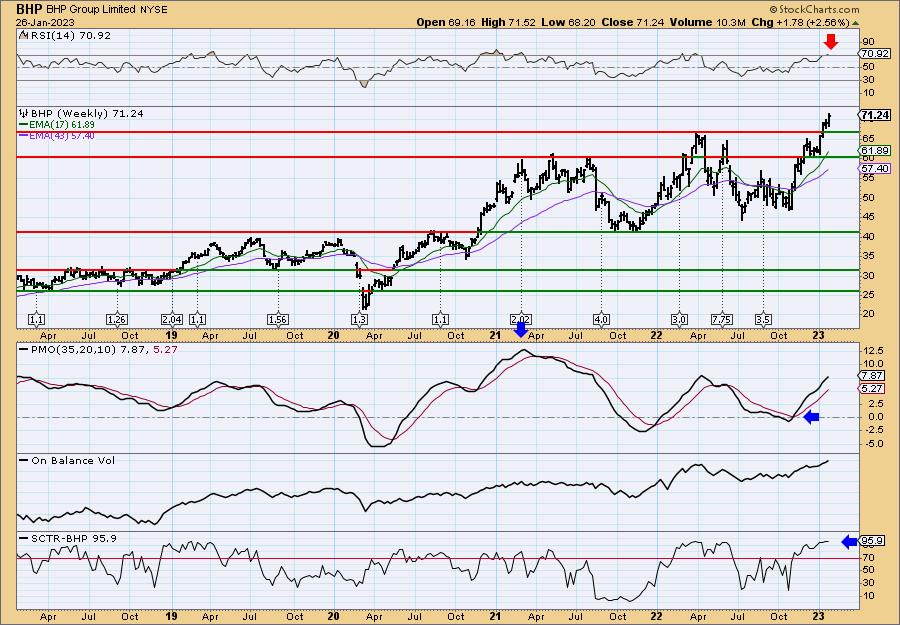Click the 25 label on the price axis
The image size is (900, 625).
tap(868, 295)
